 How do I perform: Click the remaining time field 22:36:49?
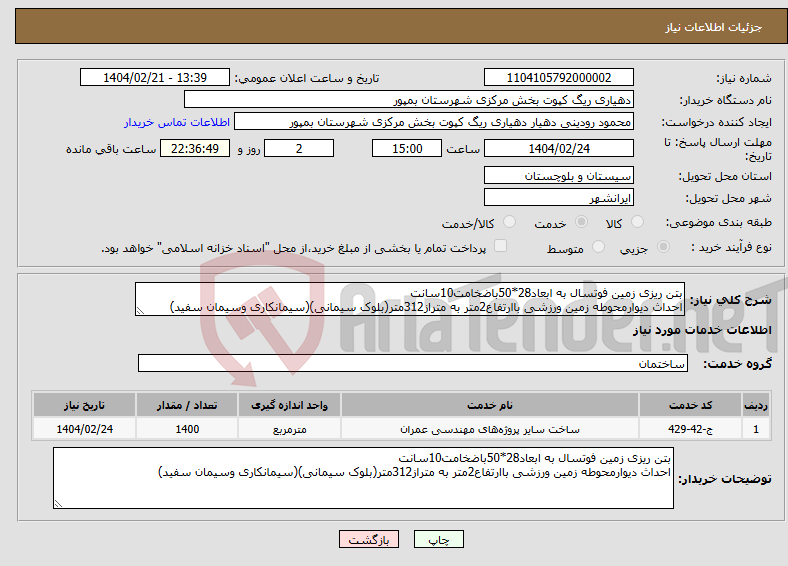coord(195,148)
